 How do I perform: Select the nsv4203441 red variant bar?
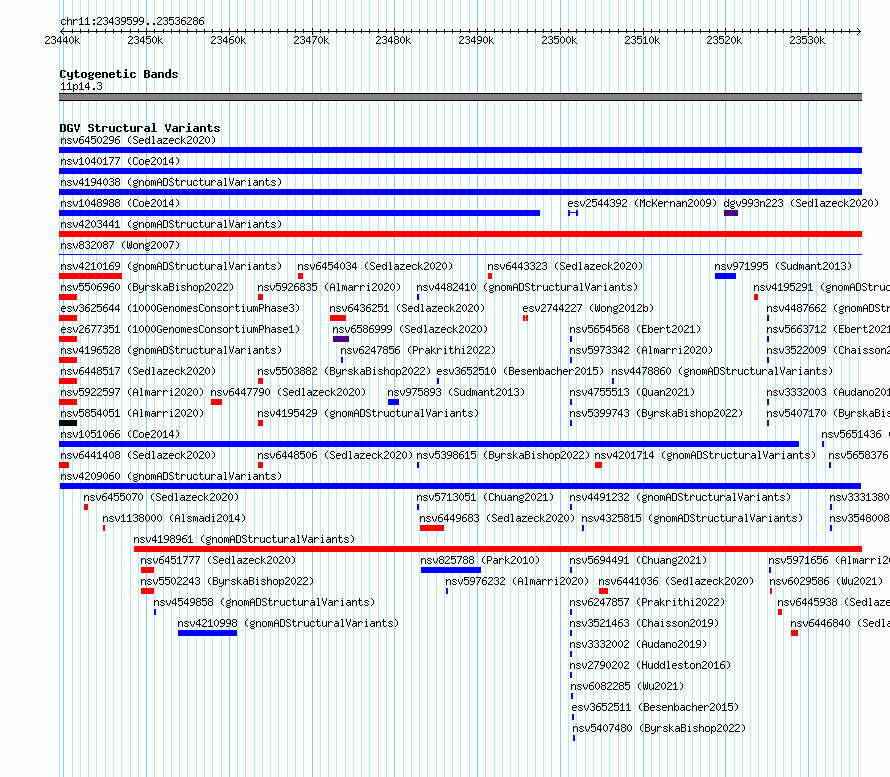[x=460, y=234]
